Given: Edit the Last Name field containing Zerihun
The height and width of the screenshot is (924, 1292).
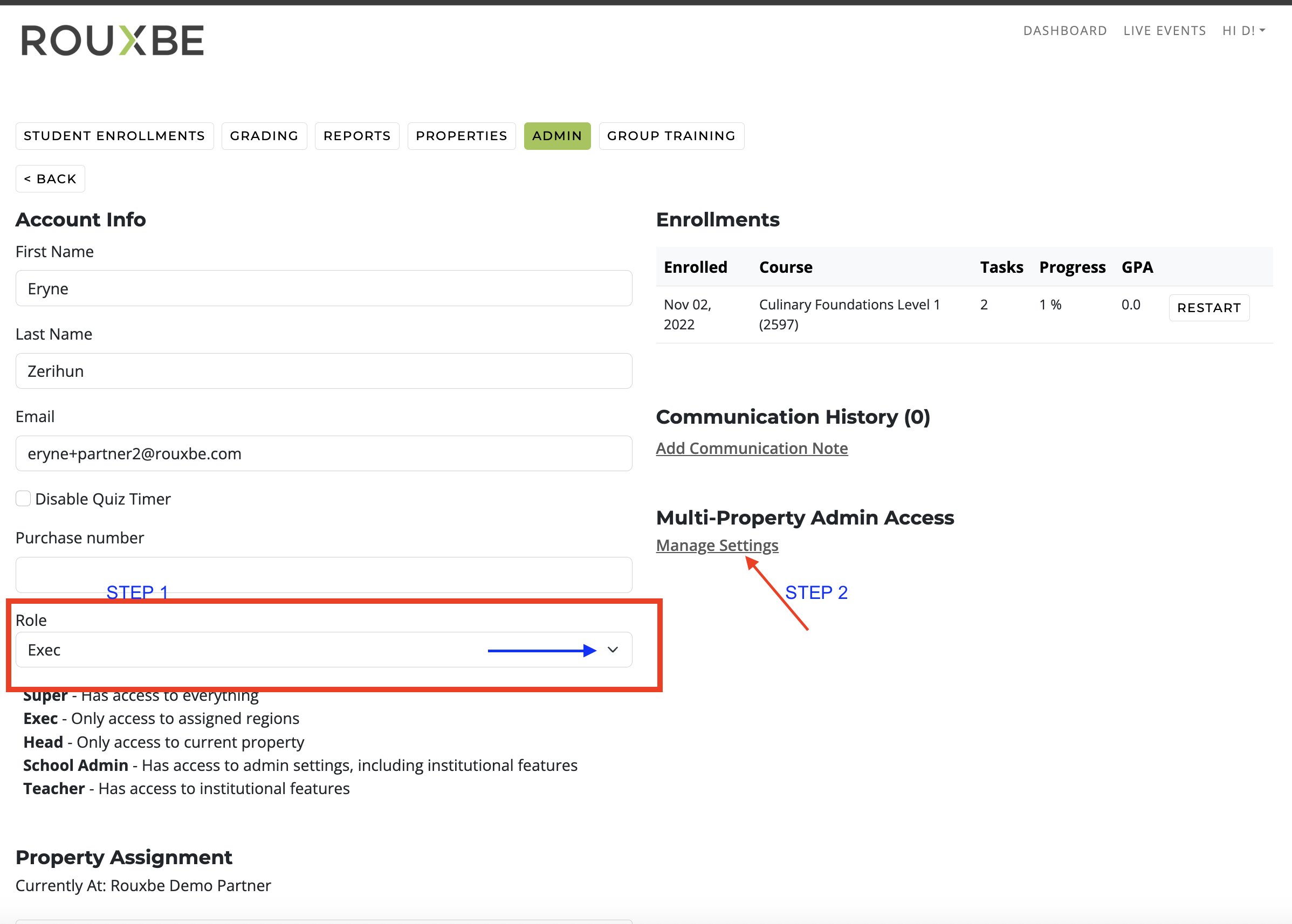Looking at the screenshot, I should tap(324, 371).
